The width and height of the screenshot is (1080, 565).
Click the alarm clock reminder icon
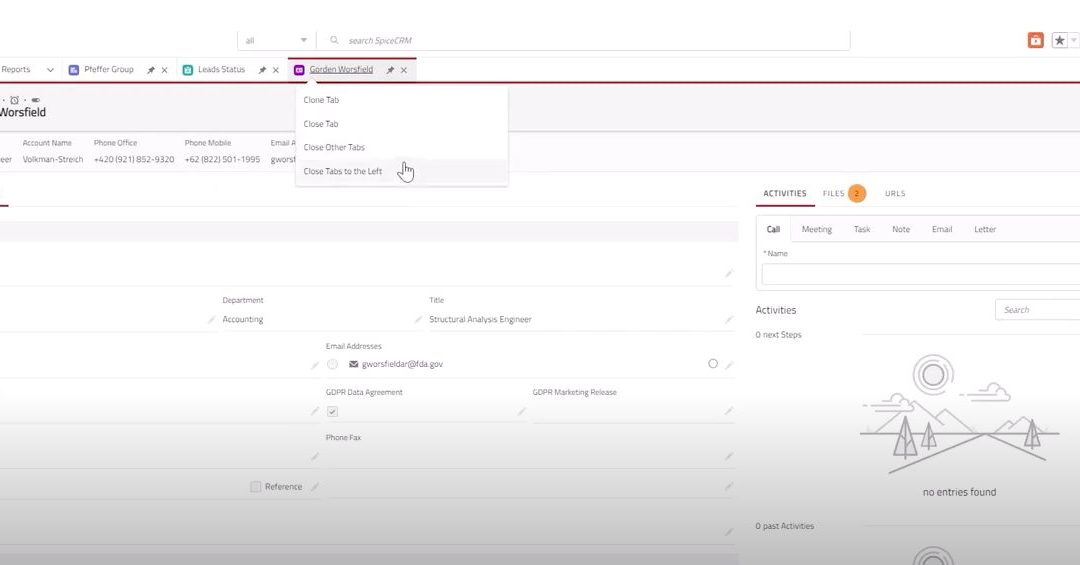coord(14,101)
